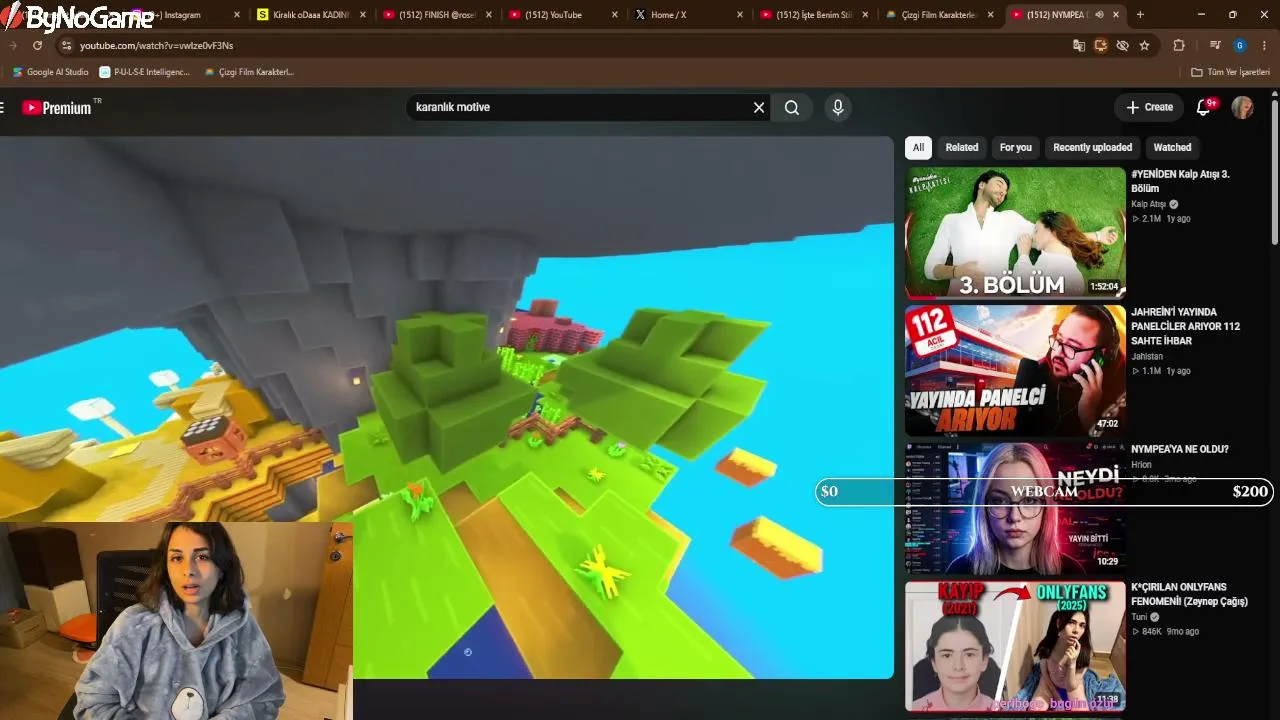Switch to the Kiralık oDaaa KADIN tab
The image size is (1280, 720).
310,15
